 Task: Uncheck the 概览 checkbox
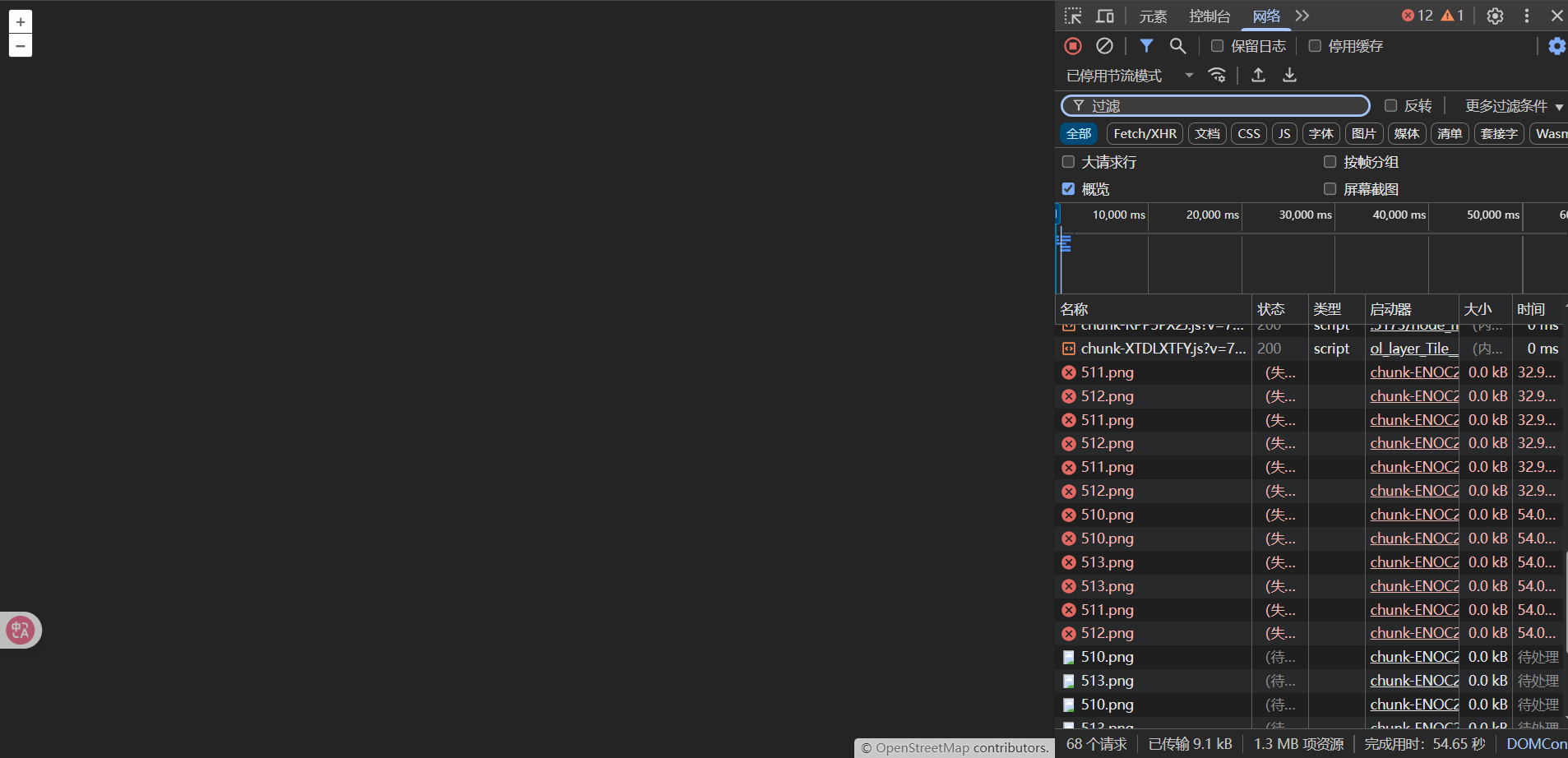pos(1068,189)
